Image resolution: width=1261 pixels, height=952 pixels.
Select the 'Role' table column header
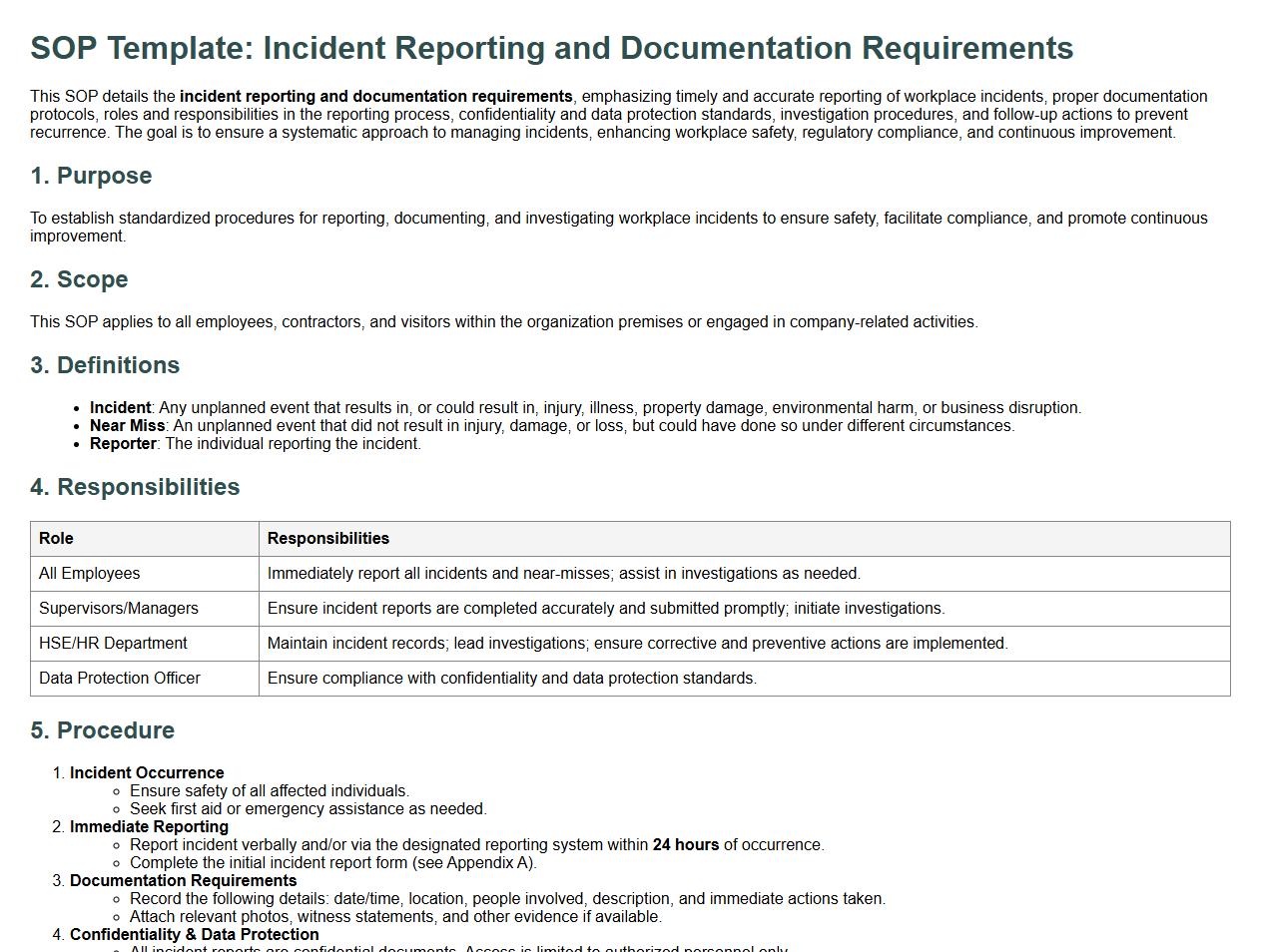[56, 539]
